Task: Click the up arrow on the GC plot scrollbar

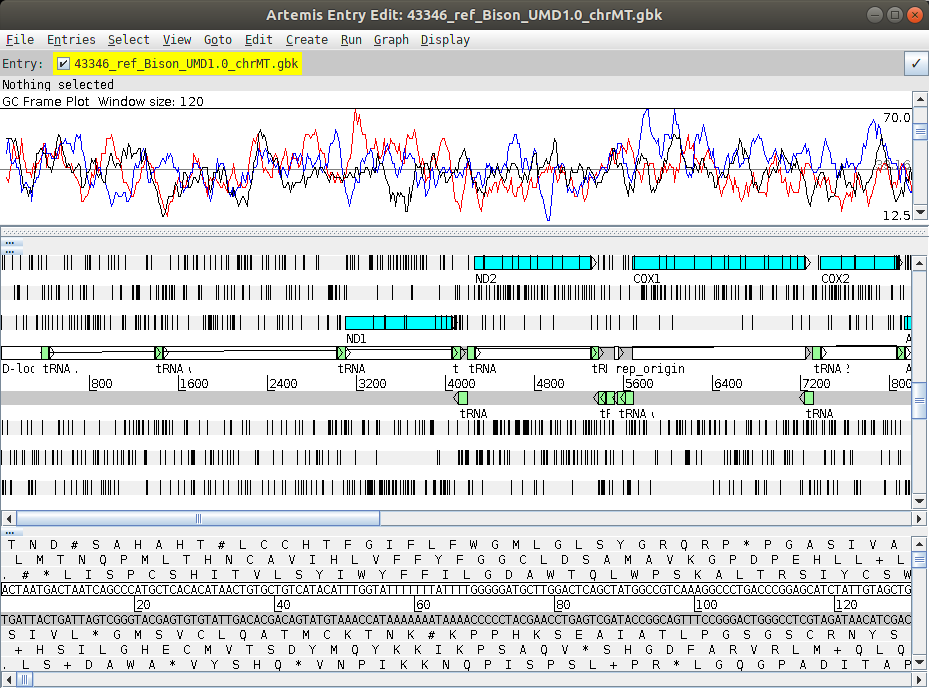Action: coord(920,99)
